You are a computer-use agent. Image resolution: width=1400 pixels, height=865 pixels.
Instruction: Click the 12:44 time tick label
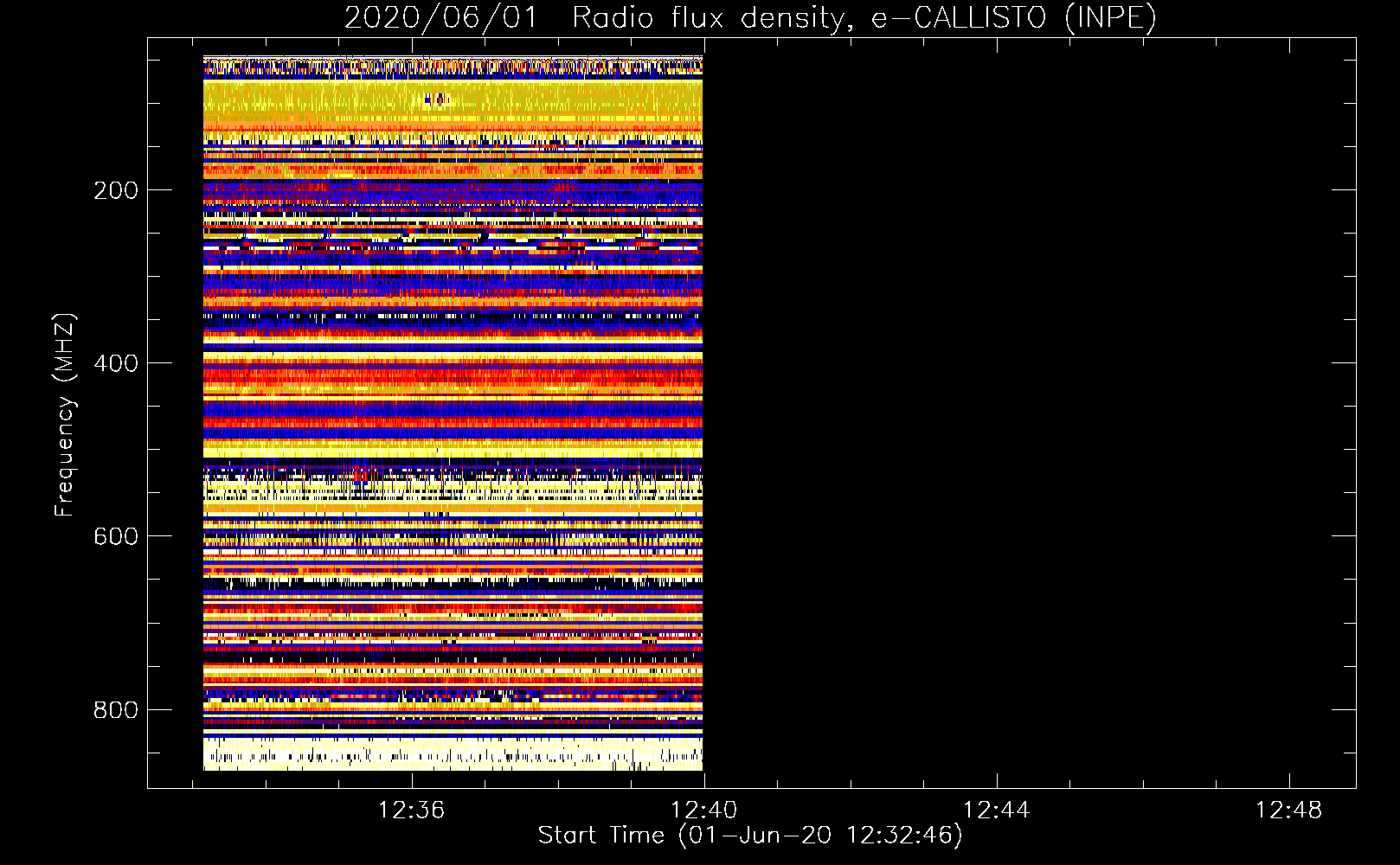coord(997,810)
